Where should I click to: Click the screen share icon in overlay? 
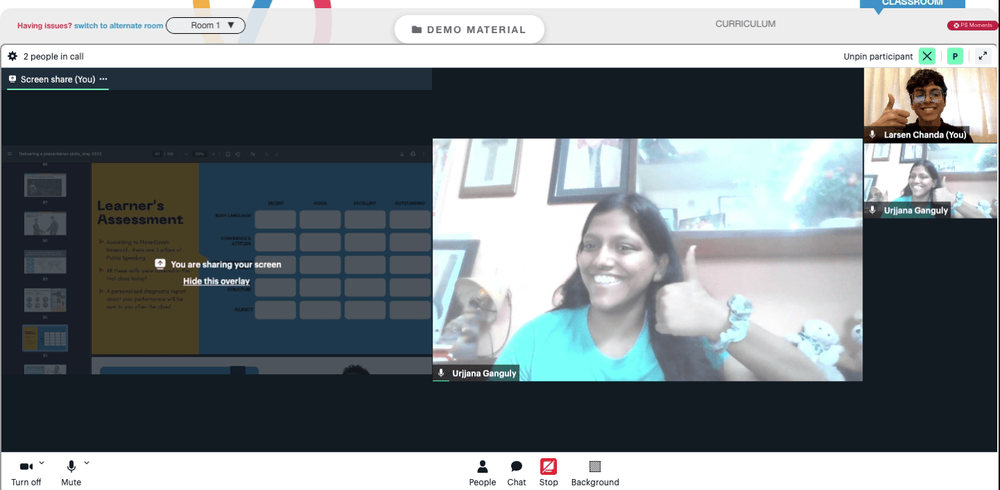tap(160, 264)
